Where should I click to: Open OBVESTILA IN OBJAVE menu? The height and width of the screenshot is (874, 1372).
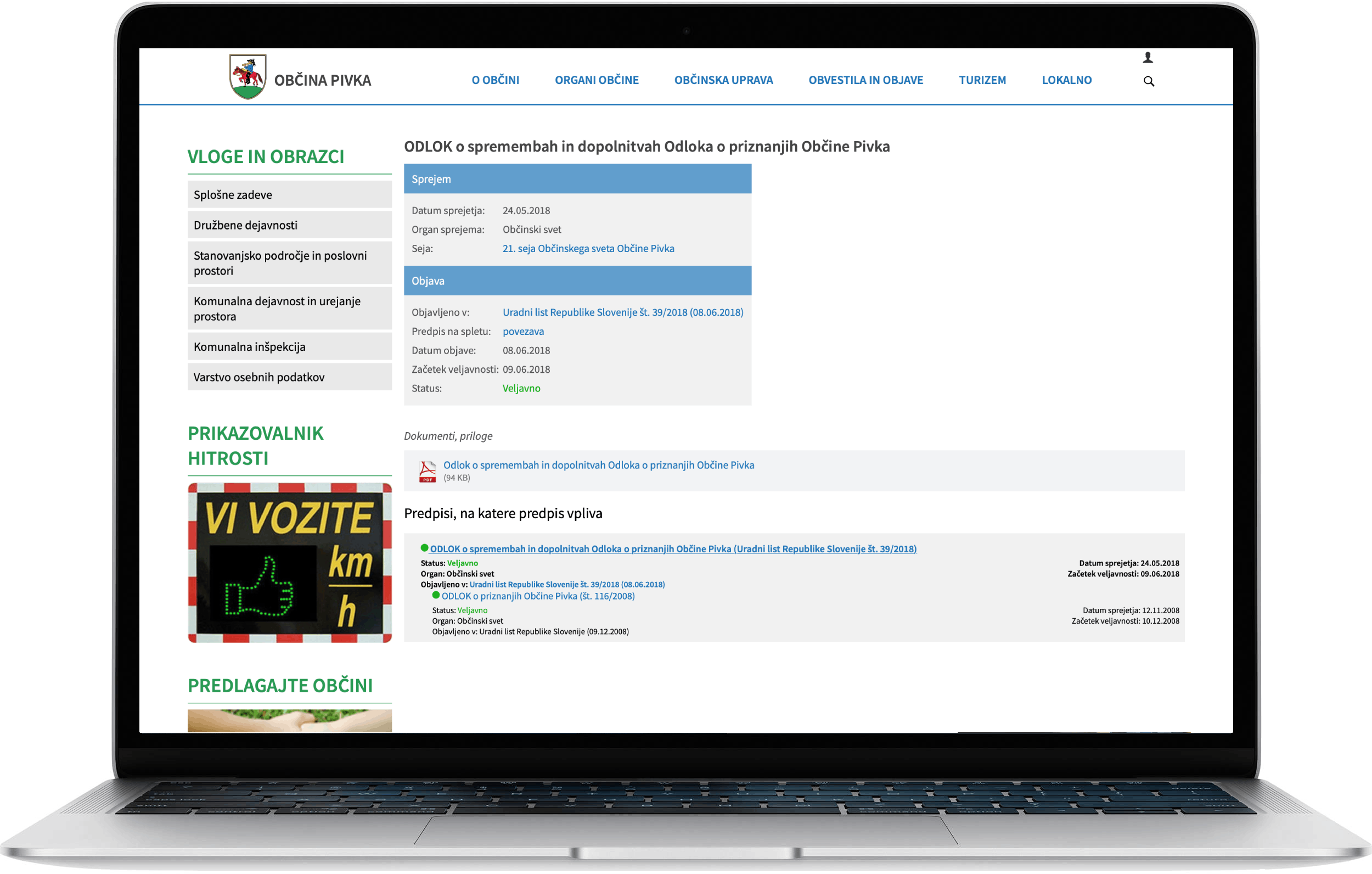tap(865, 80)
